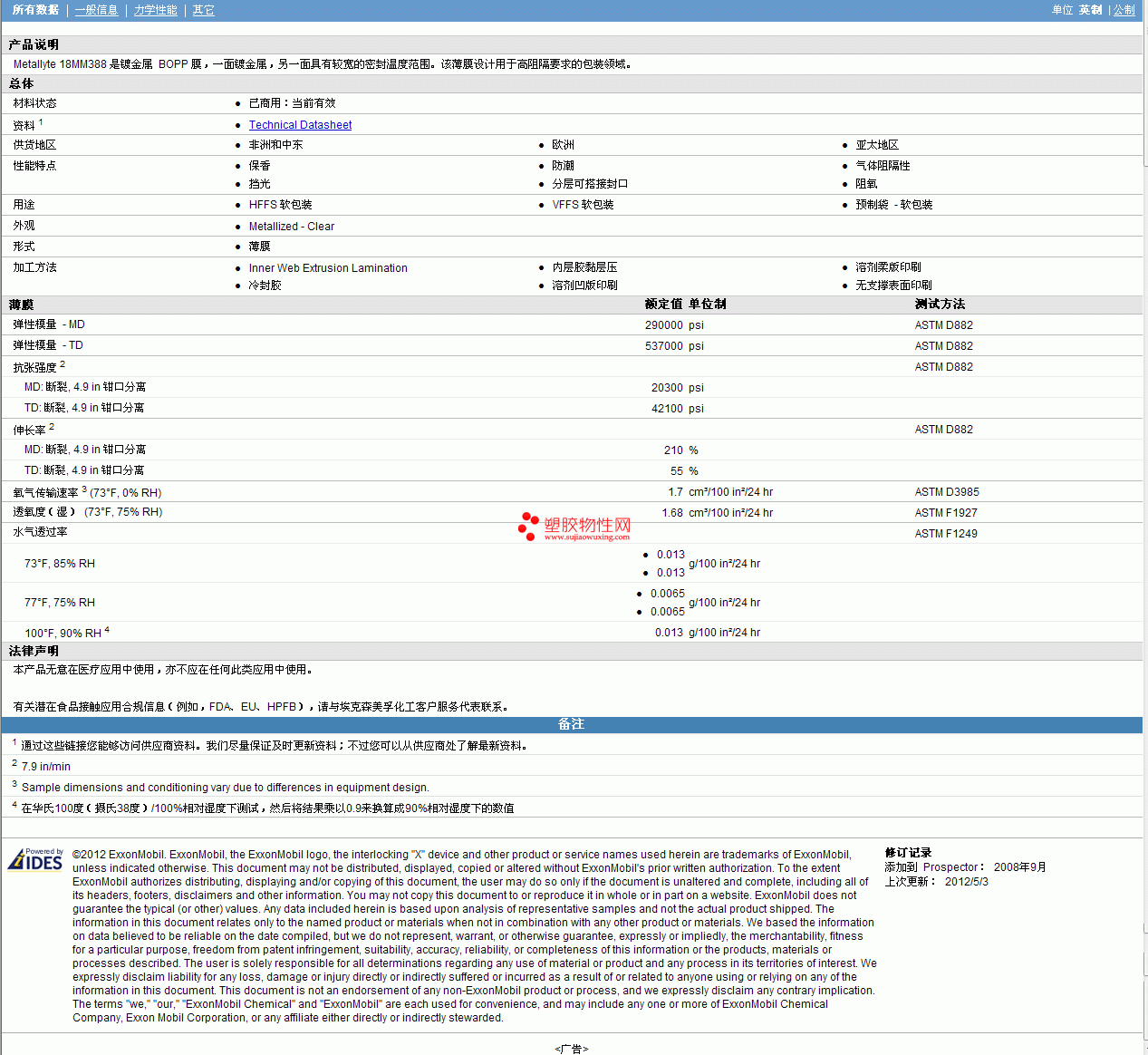Click the 1.68 oxygen permeability value
The image size is (1148, 1055).
tap(672, 513)
